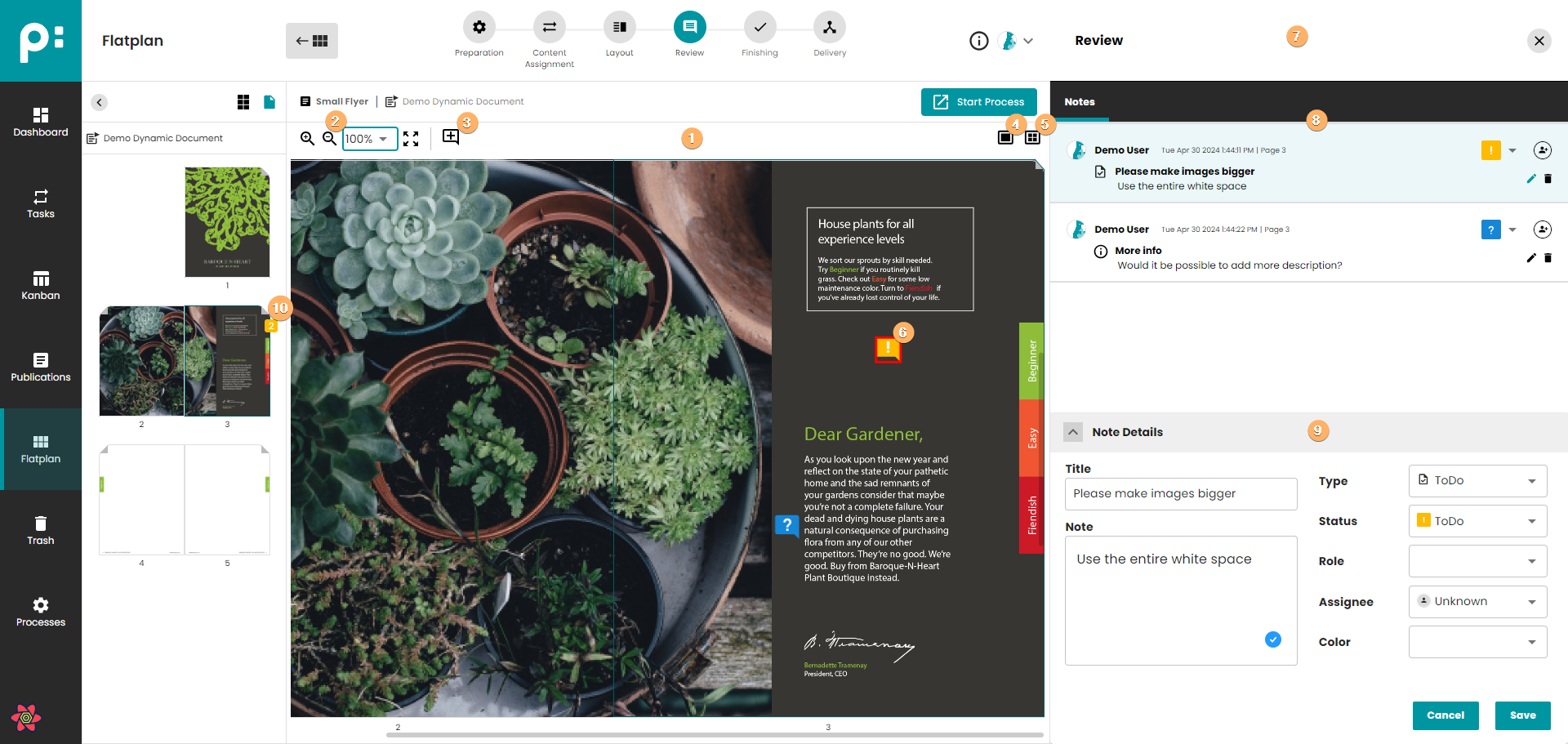1568x744 pixels.
Task: Zoom in with the magnifier plus icon
Action: coord(307,139)
